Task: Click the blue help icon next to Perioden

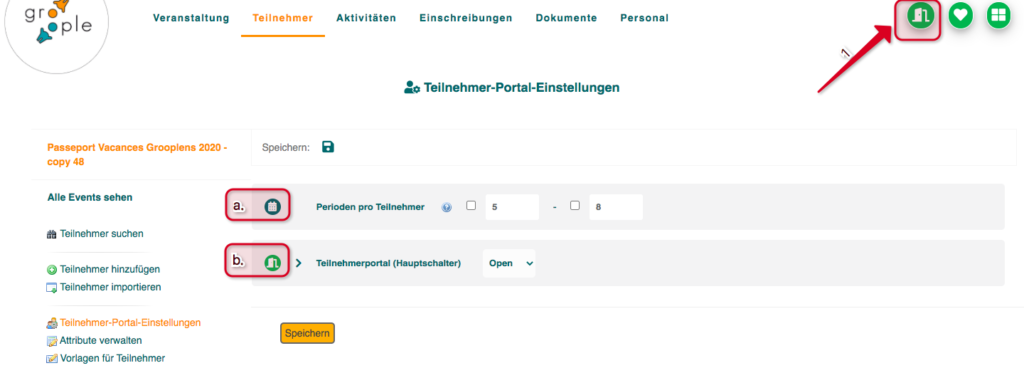Action: 447,207
